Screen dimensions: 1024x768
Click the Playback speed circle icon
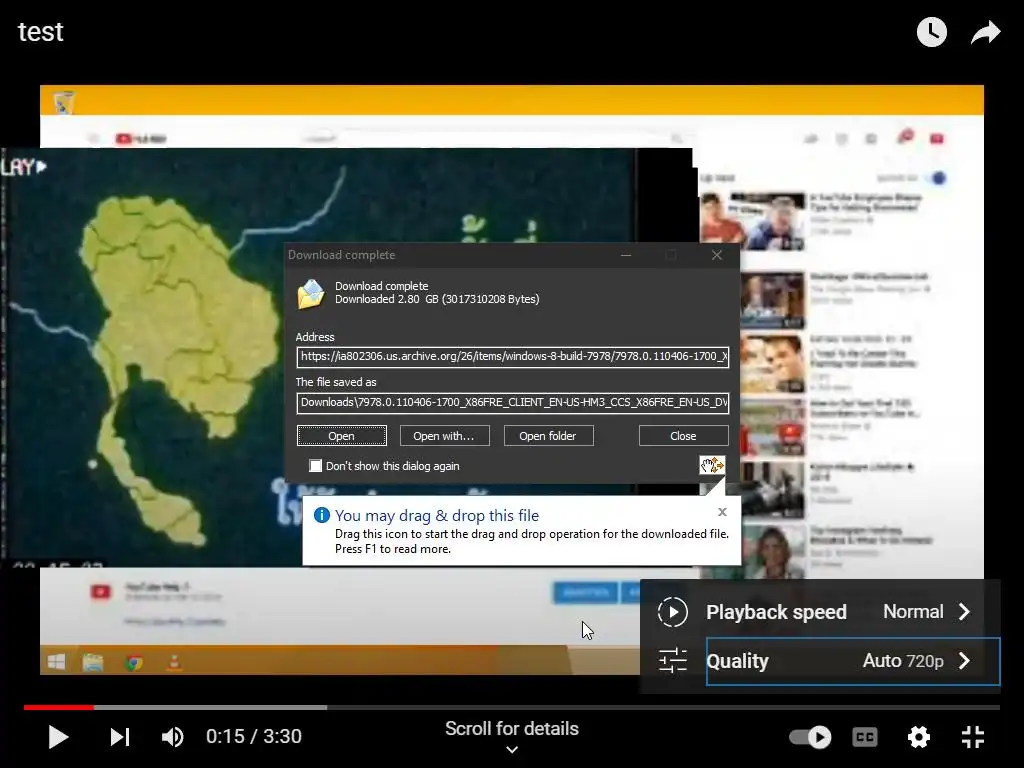click(673, 612)
